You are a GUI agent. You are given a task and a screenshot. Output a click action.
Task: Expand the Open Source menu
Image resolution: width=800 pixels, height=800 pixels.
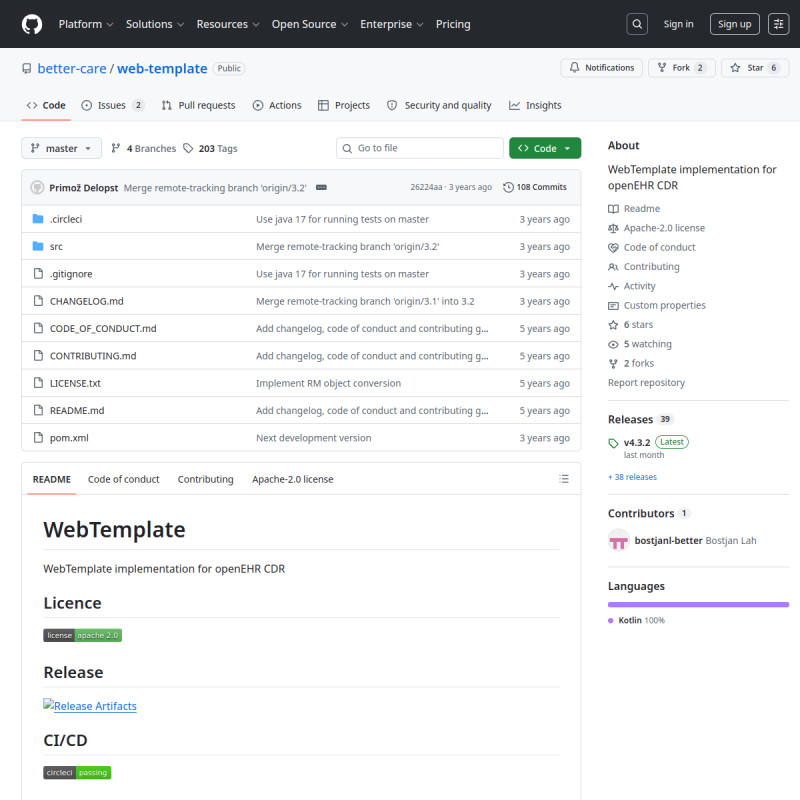pyautogui.click(x=310, y=24)
